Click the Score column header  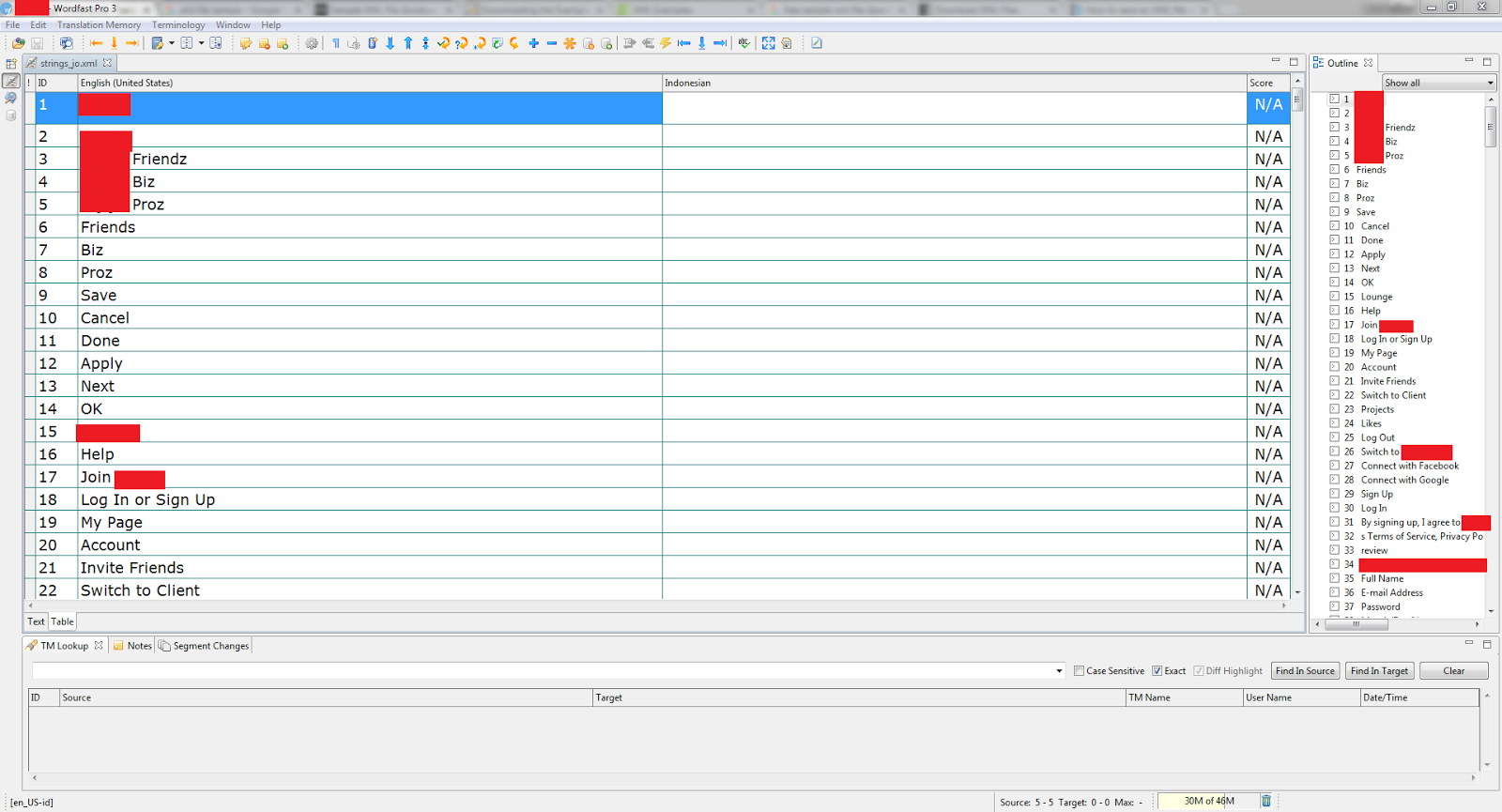(x=1268, y=83)
